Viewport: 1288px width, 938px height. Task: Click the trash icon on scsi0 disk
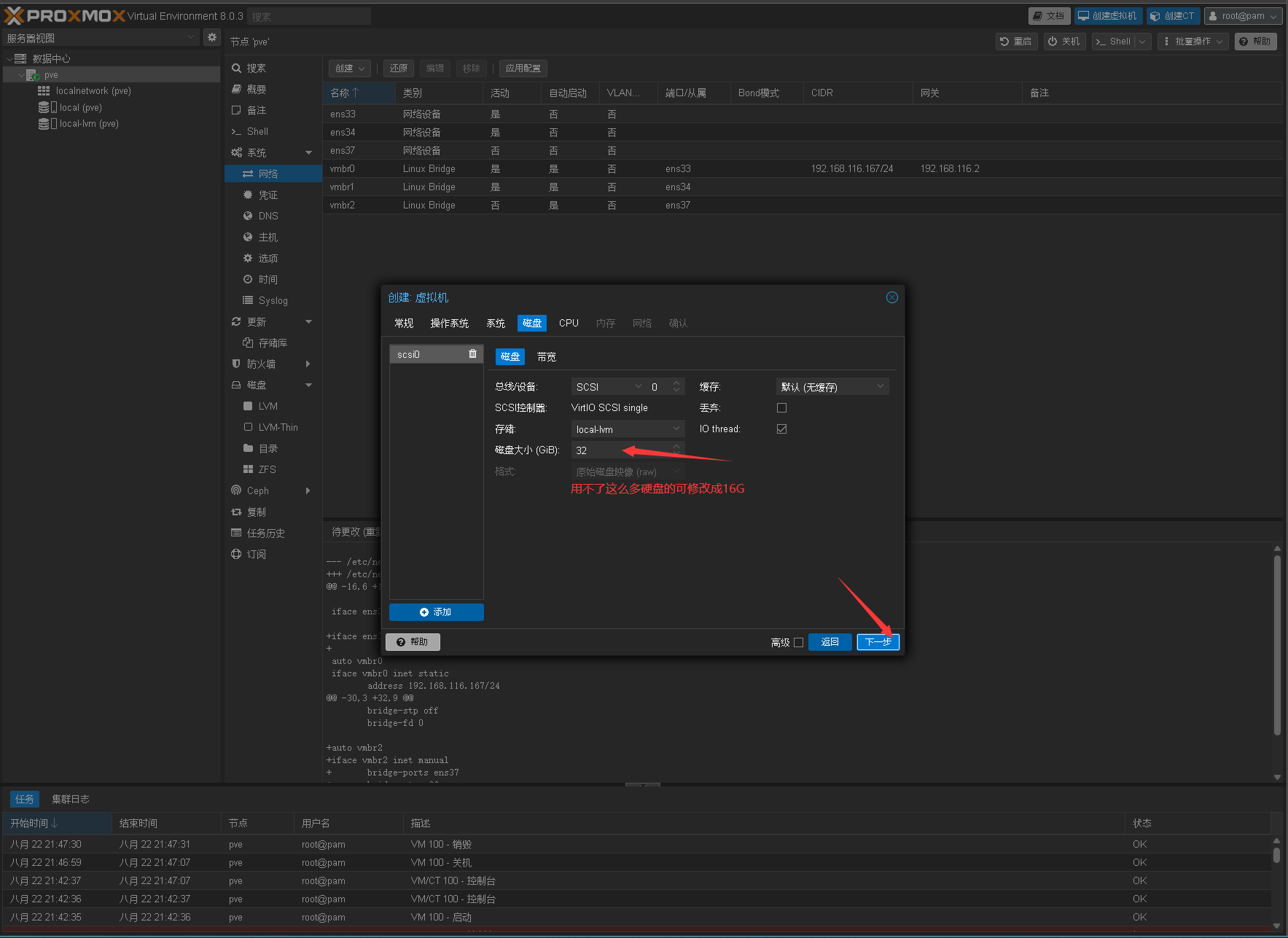(x=472, y=354)
